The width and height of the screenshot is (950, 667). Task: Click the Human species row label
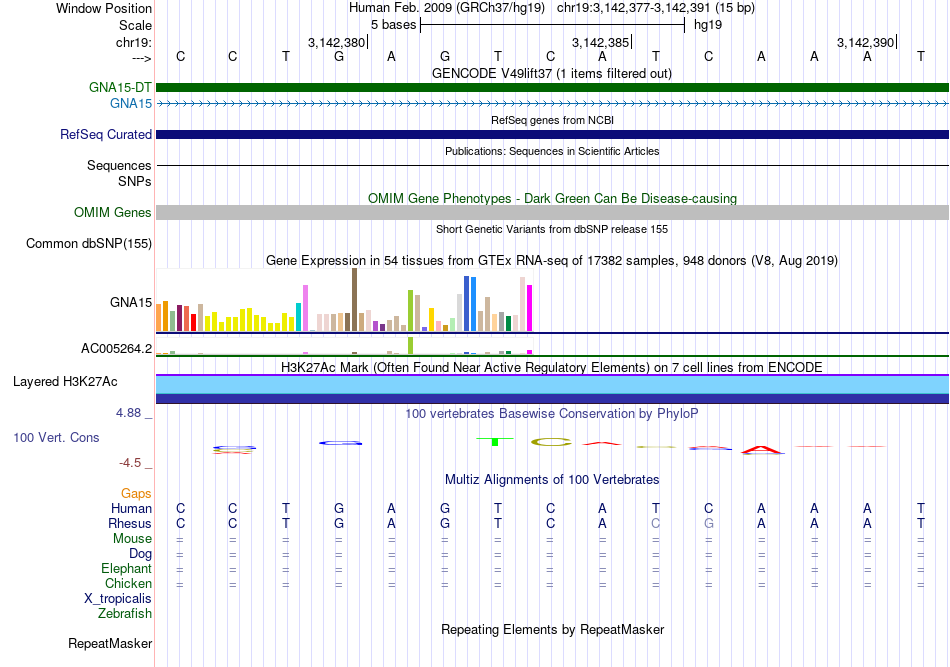coord(131,508)
